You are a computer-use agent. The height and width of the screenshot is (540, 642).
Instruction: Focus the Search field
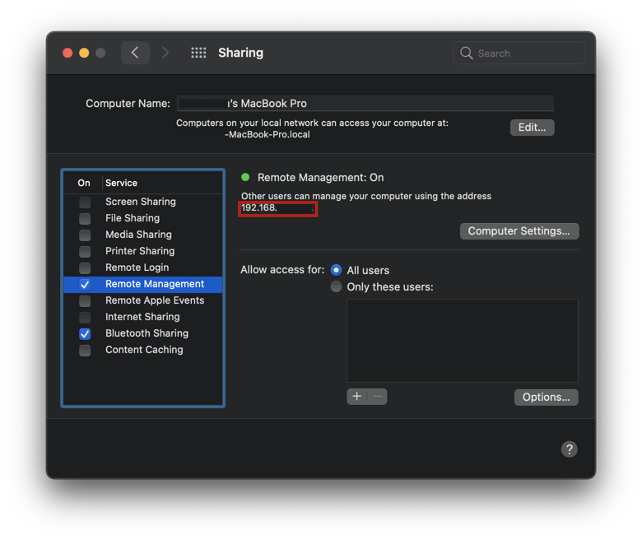(519, 53)
